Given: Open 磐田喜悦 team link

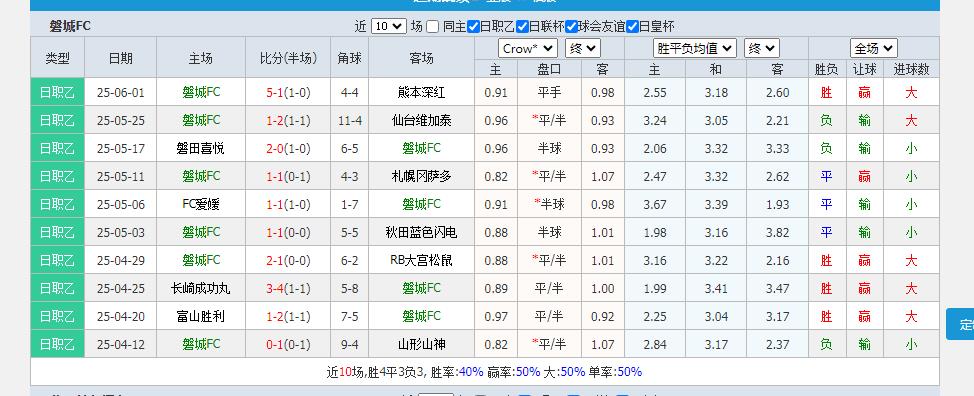Looking at the screenshot, I should pyautogui.click(x=201, y=148).
